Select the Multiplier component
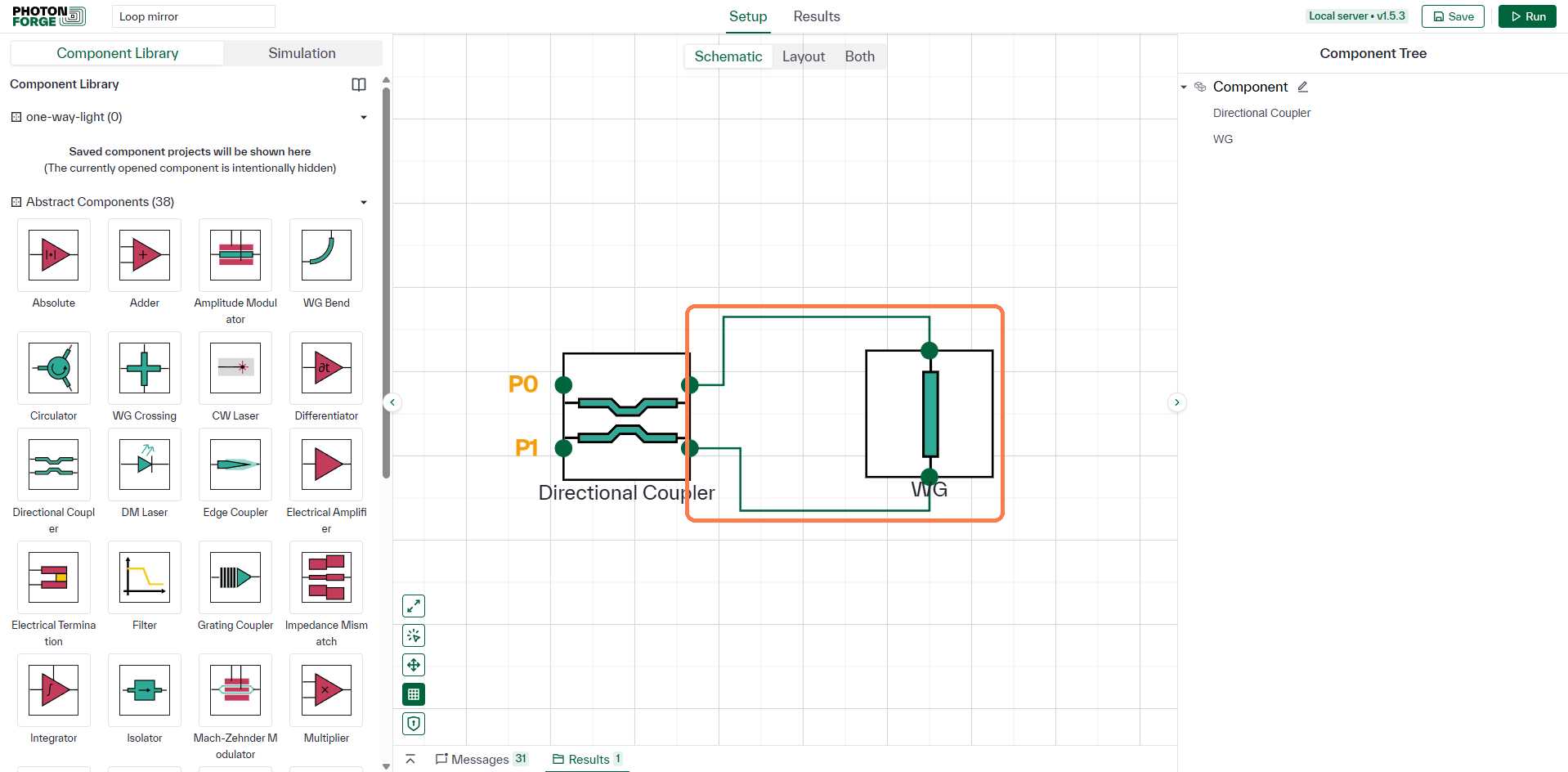This screenshot has width=1568, height=772. [x=326, y=690]
